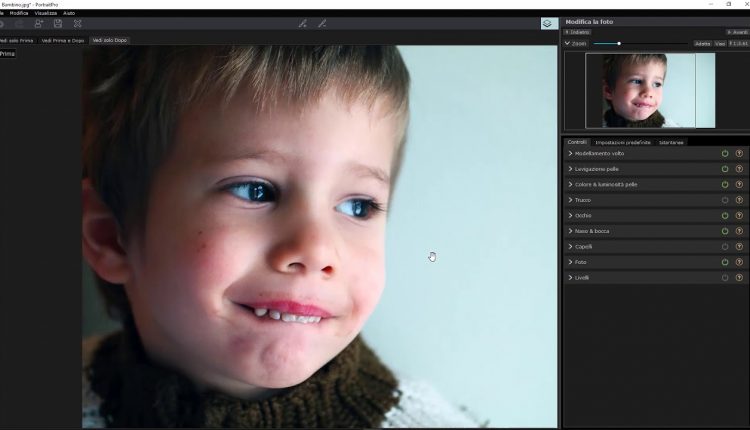Viewport: 750px width, 430px height.
Task: Expand Foto section
Action: pyautogui.click(x=570, y=262)
